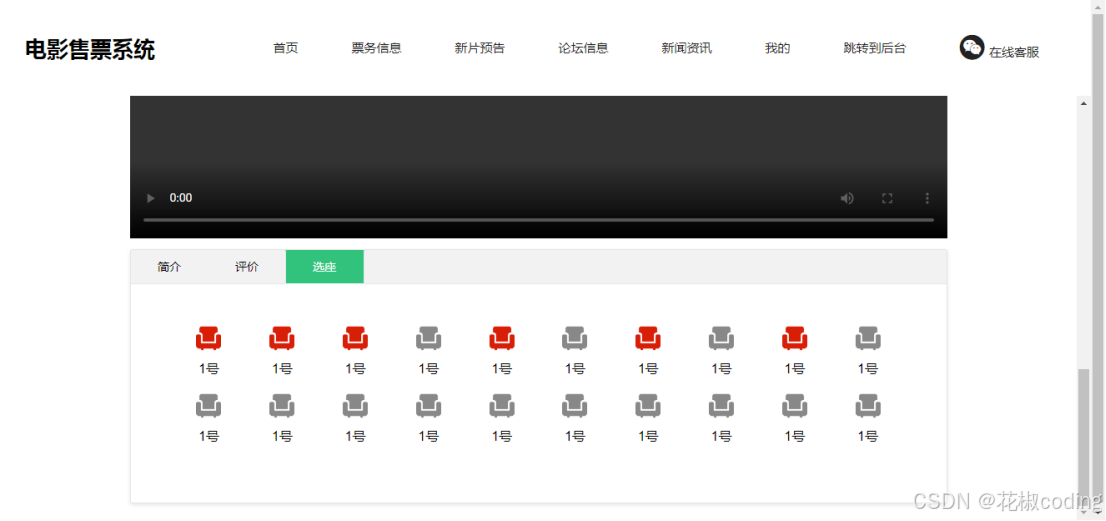Switch to the 评价 tab
The width and height of the screenshot is (1106, 521).
pyautogui.click(x=247, y=266)
